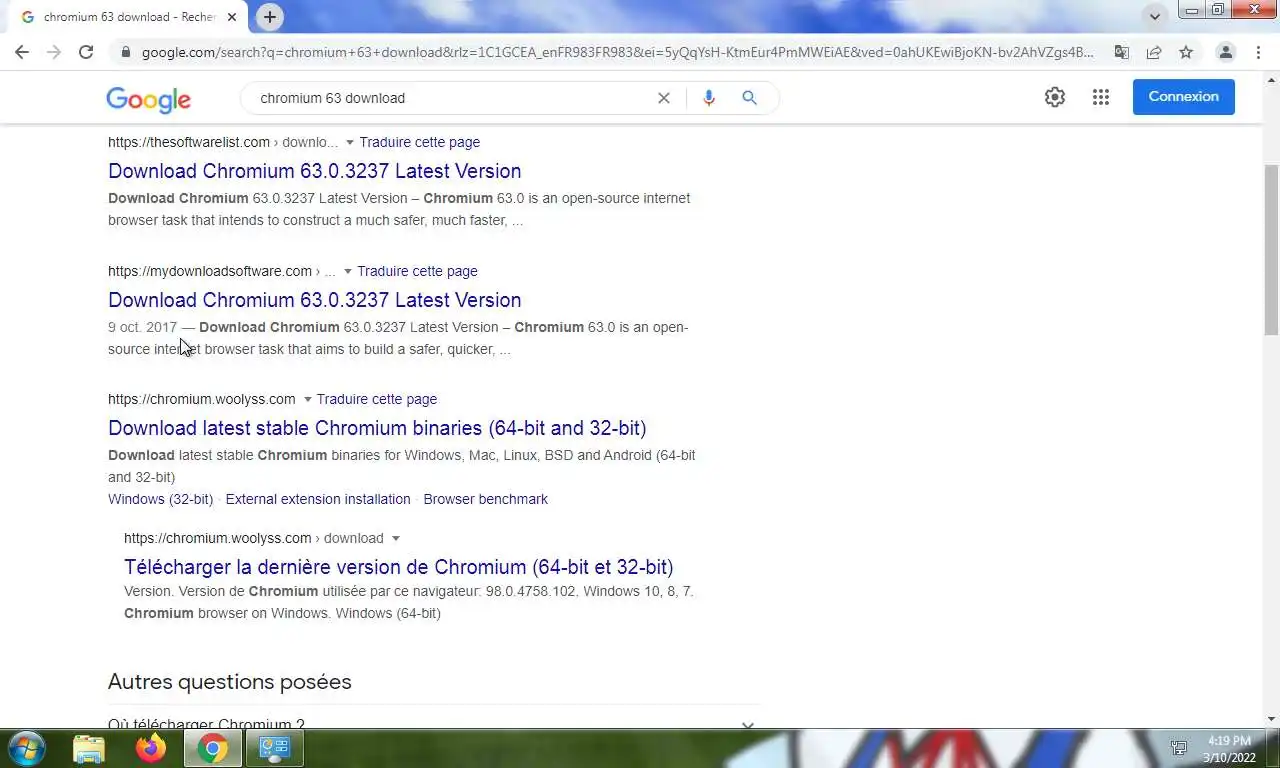Open a new browser tab
1280x768 pixels.
pos(269,17)
